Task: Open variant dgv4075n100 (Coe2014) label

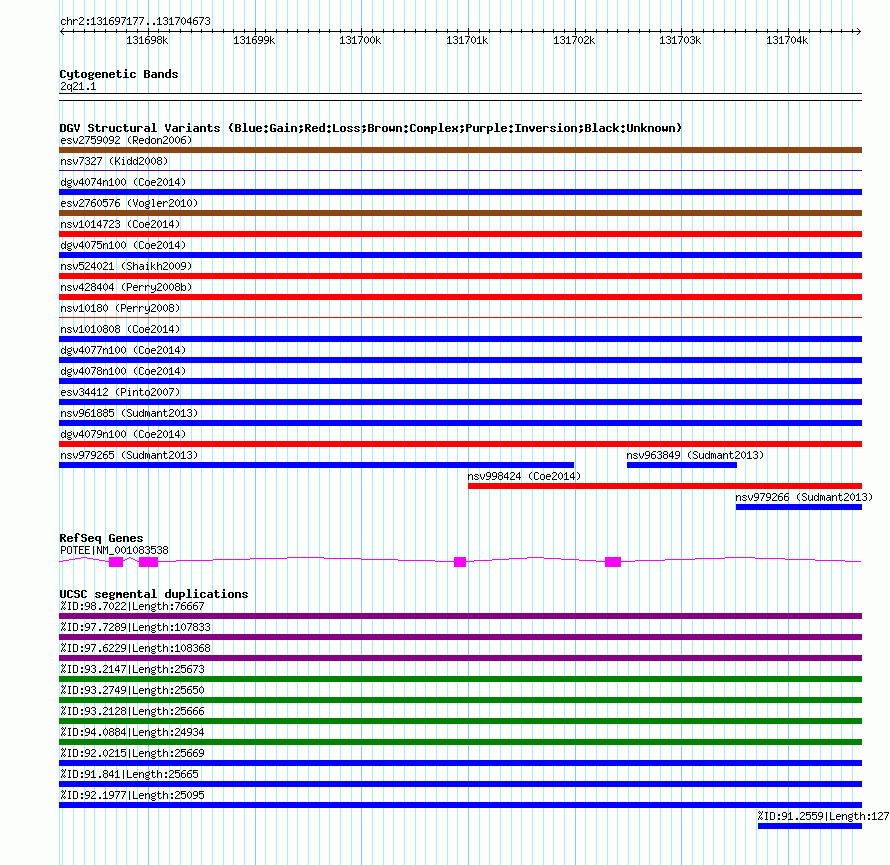Action: tap(123, 245)
